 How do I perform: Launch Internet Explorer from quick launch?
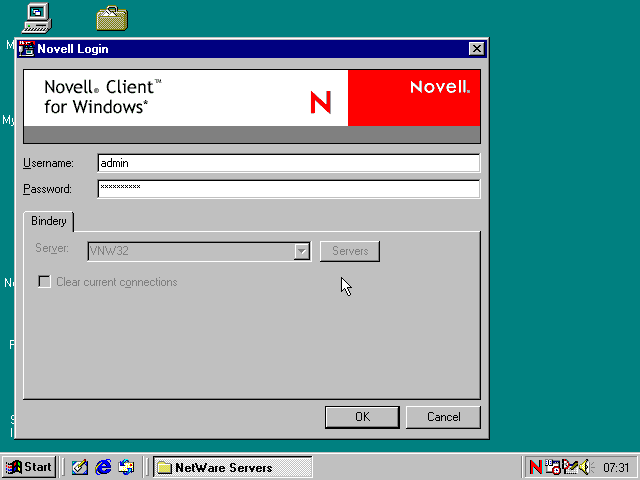103,467
